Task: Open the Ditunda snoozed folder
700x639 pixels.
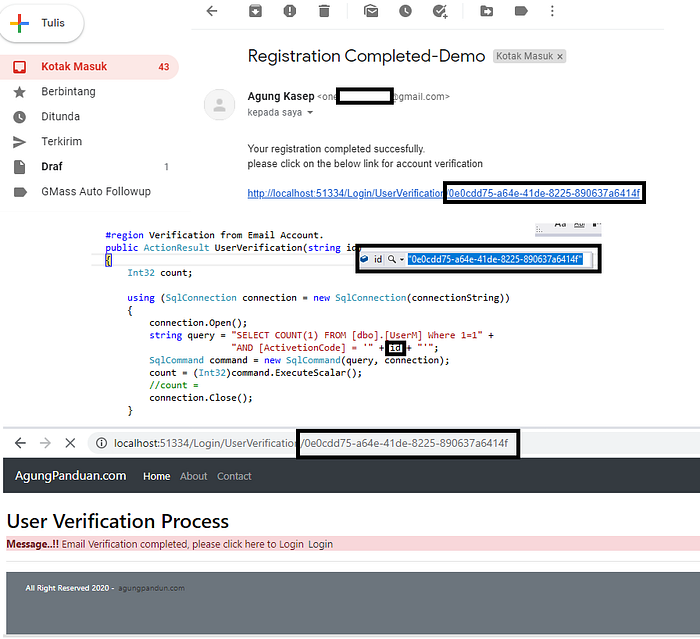Action: 60,117
